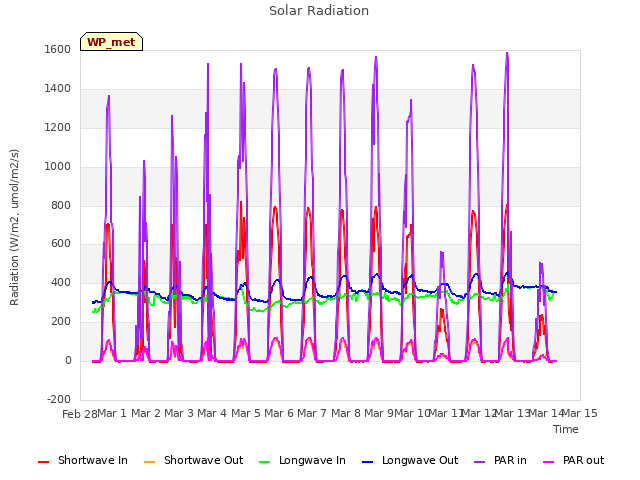This screenshot has width=640, height=480.
Task: Click the Mar 4 x-axis label
Action: point(212,413)
